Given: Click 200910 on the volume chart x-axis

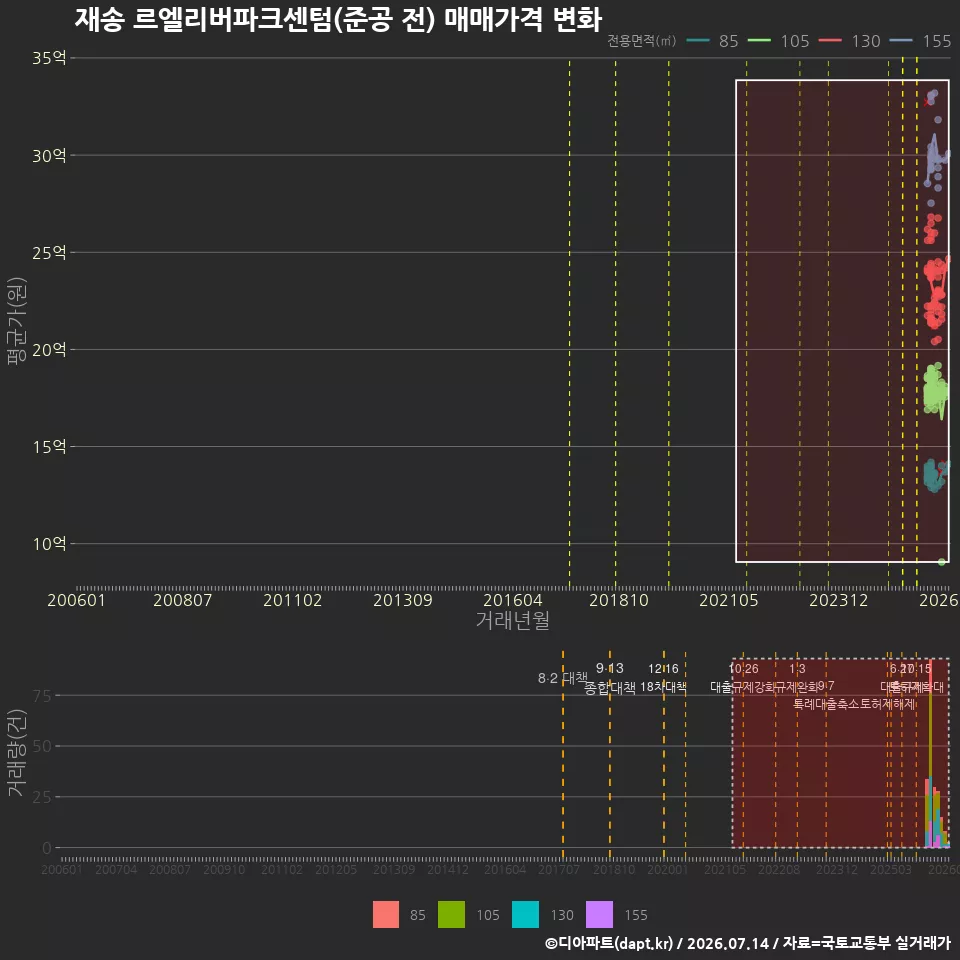Looking at the screenshot, I should 224,869.
